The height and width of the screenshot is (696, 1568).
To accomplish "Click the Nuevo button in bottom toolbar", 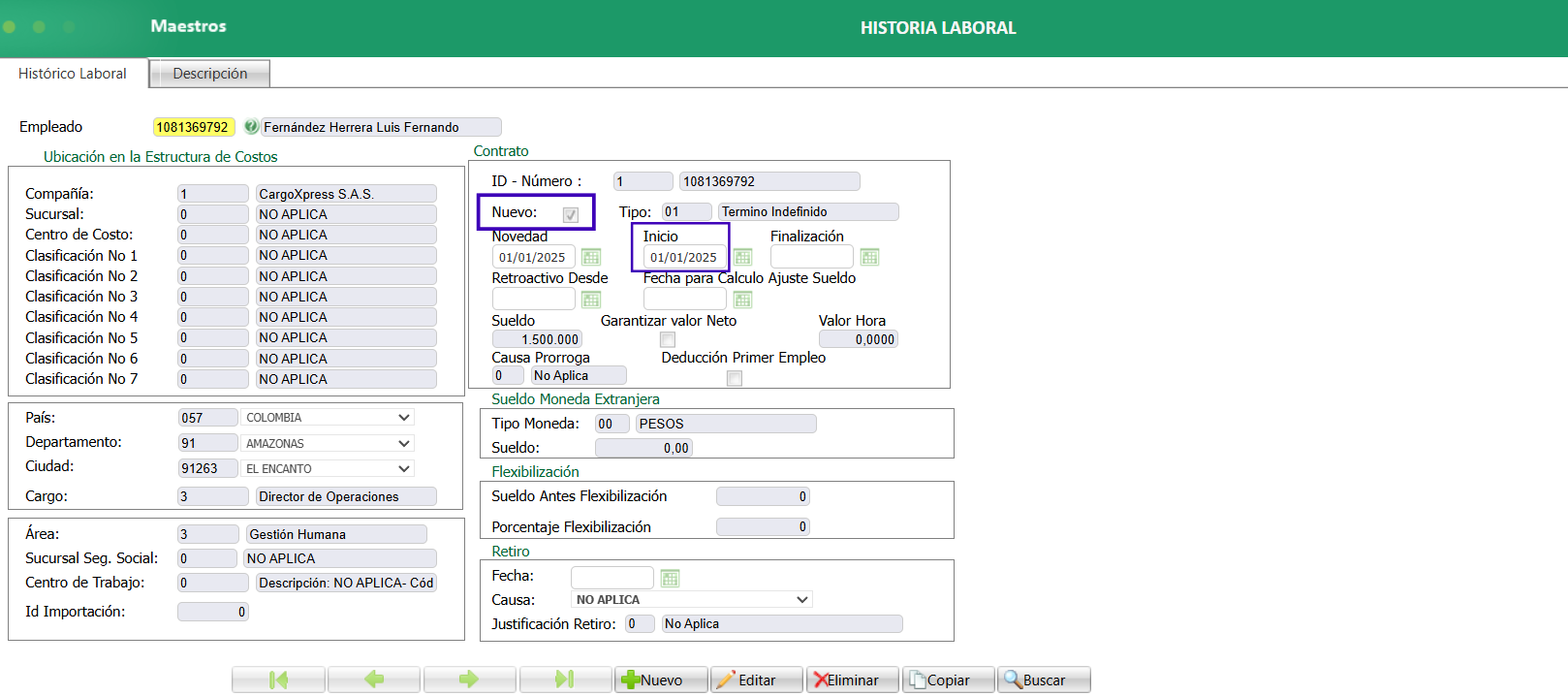I will pyautogui.click(x=661, y=680).
